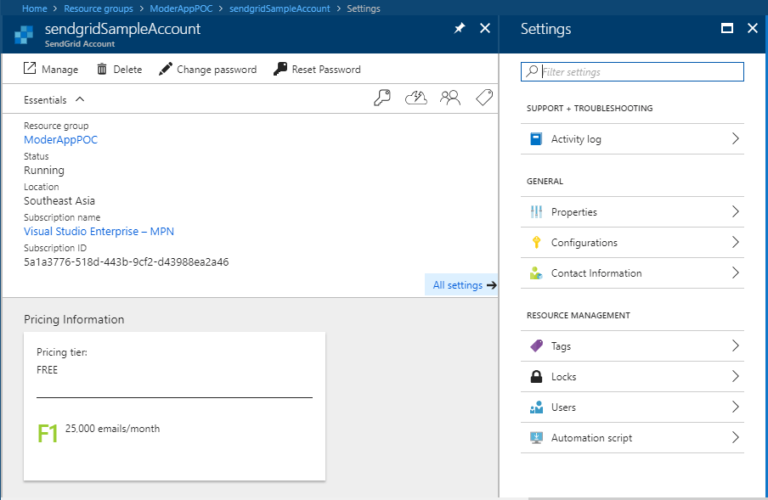768x500 pixels.
Task: Open the Contact Information setting
Action: 632,273
